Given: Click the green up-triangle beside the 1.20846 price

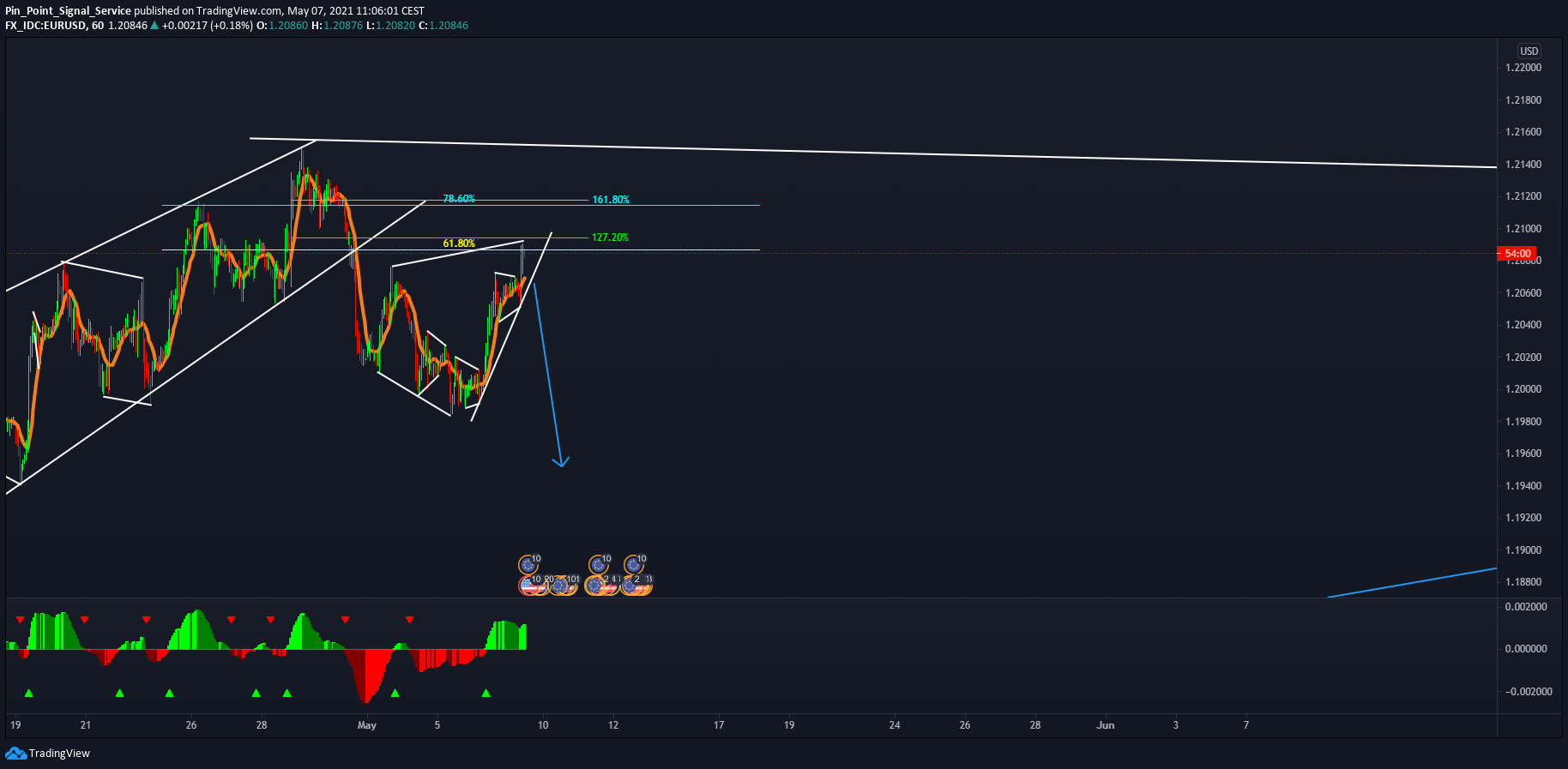Looking at the screenshot, I should click(x=154, y=26).
